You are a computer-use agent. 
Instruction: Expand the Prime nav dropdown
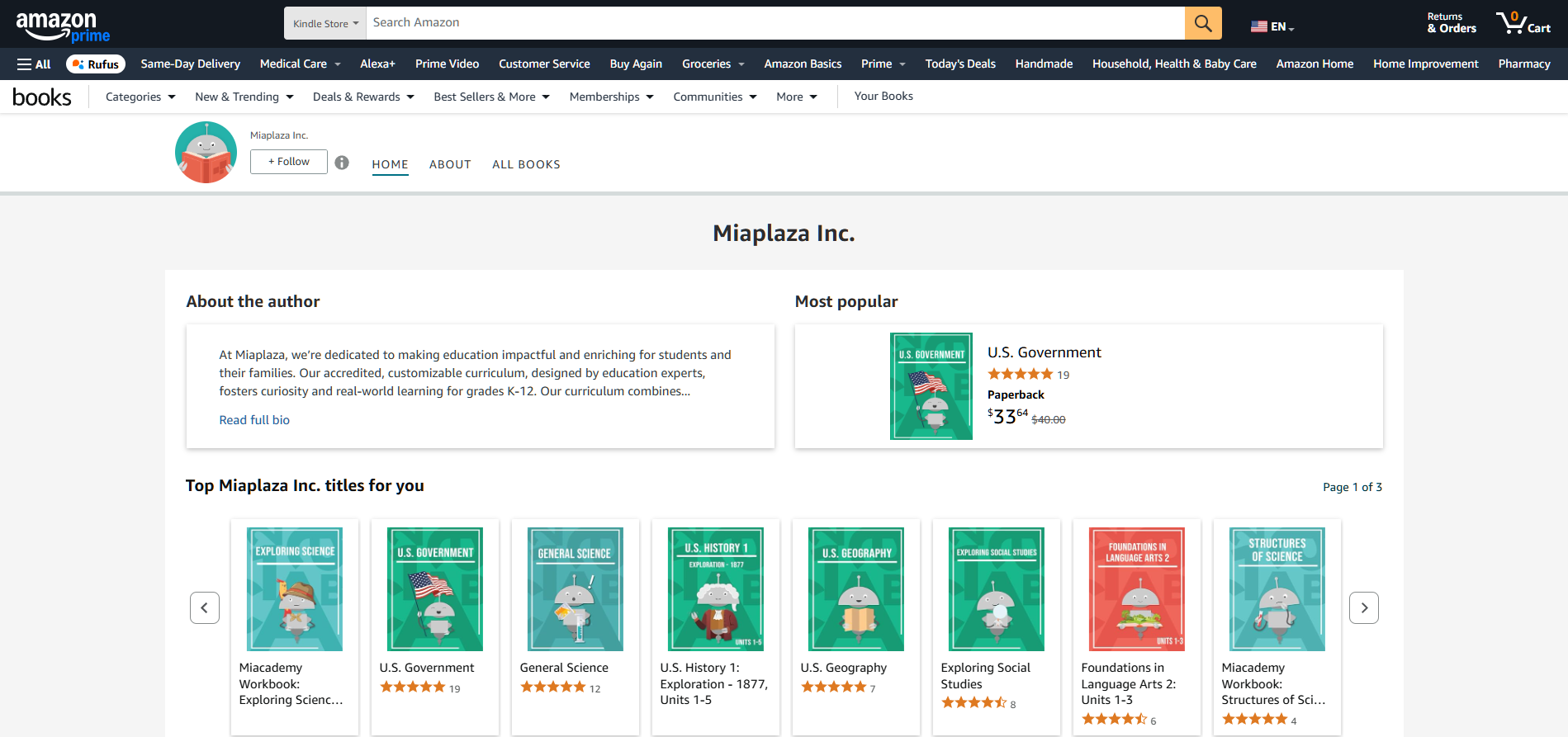(883, 64)
